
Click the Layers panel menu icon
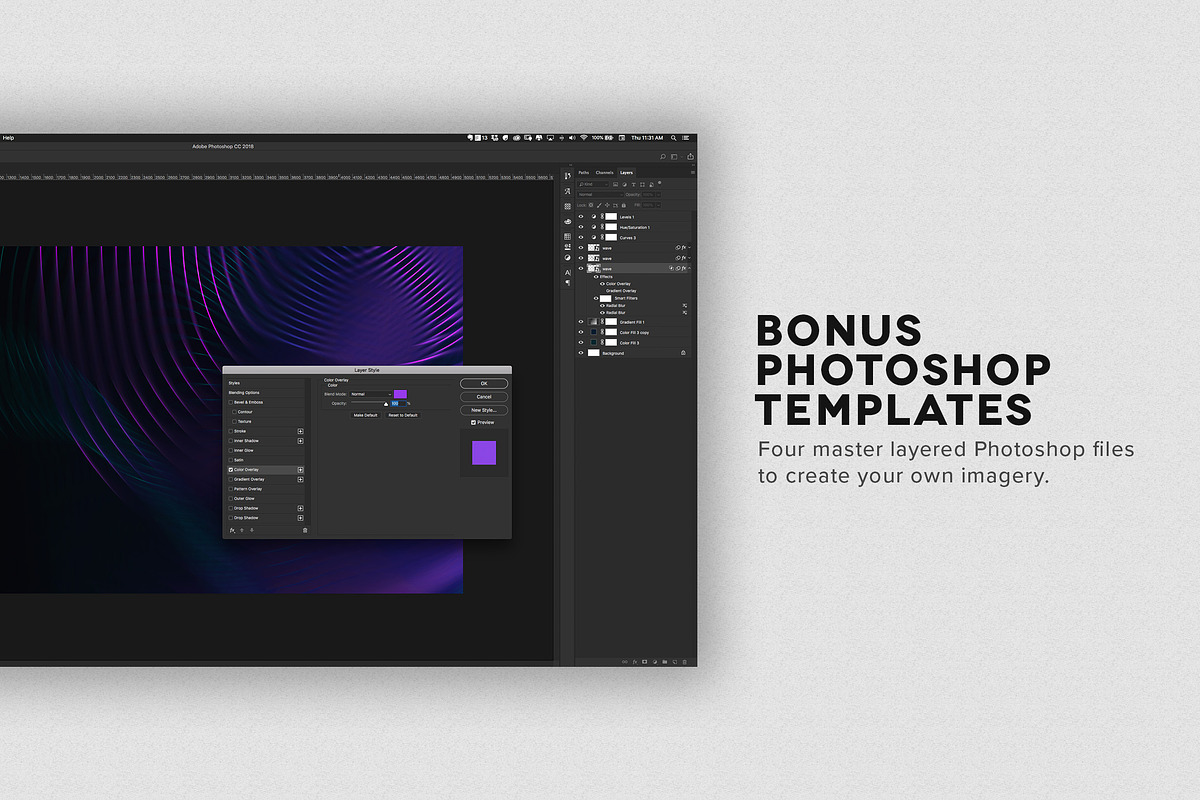[692, 172]
